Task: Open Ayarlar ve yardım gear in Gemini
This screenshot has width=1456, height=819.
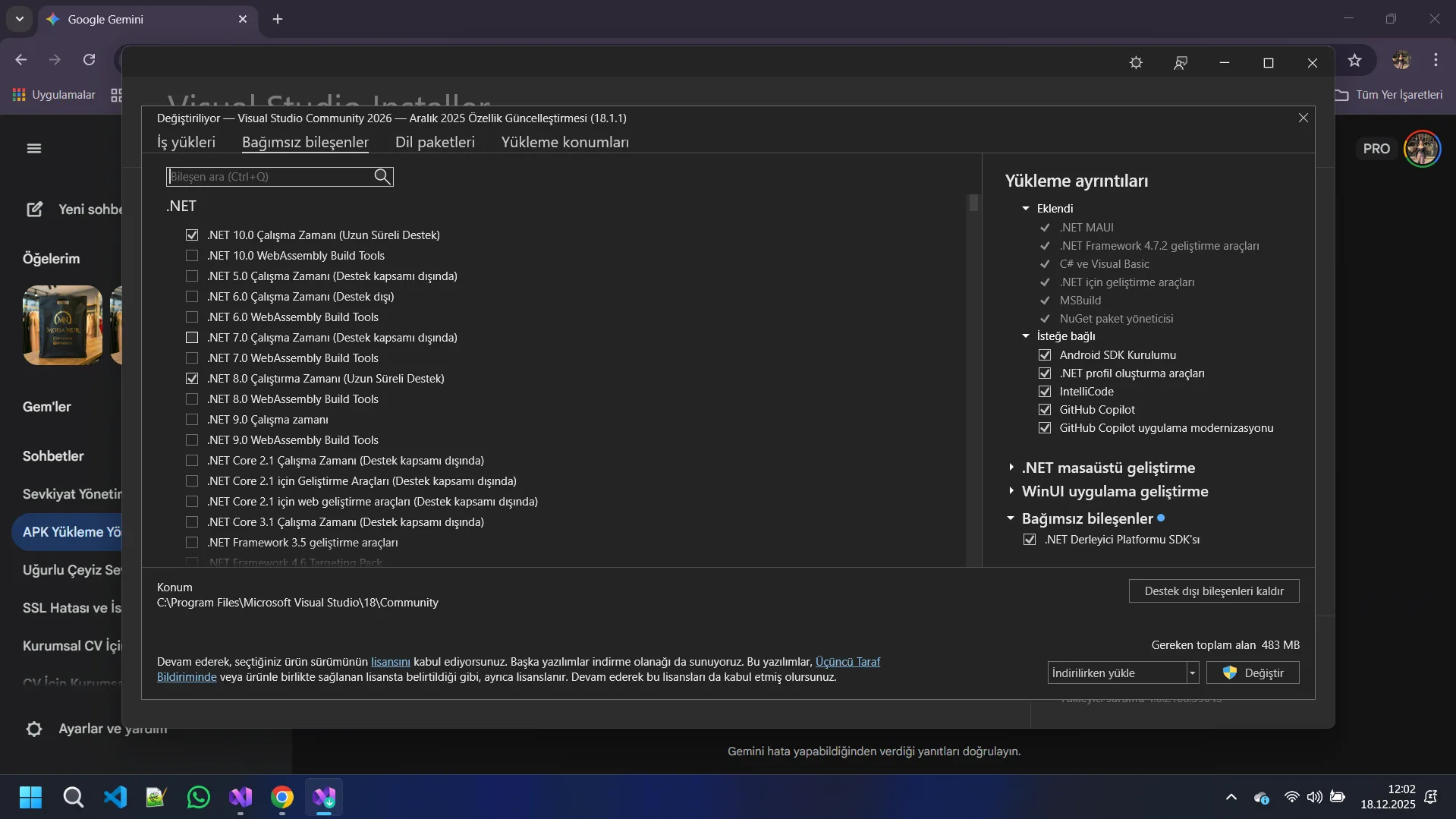Action: tap(34, 729)
